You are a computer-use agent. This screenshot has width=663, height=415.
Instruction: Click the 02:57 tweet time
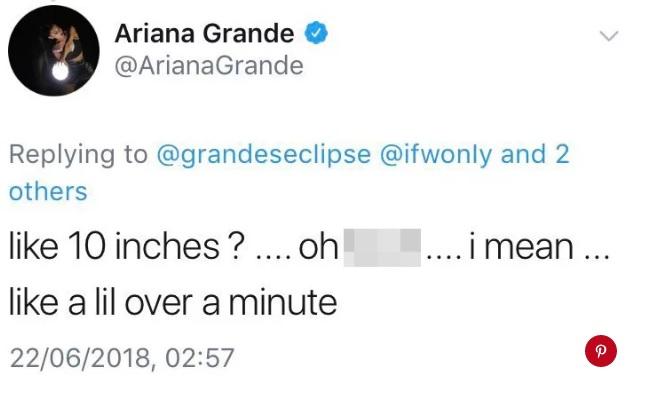(198, 354)
